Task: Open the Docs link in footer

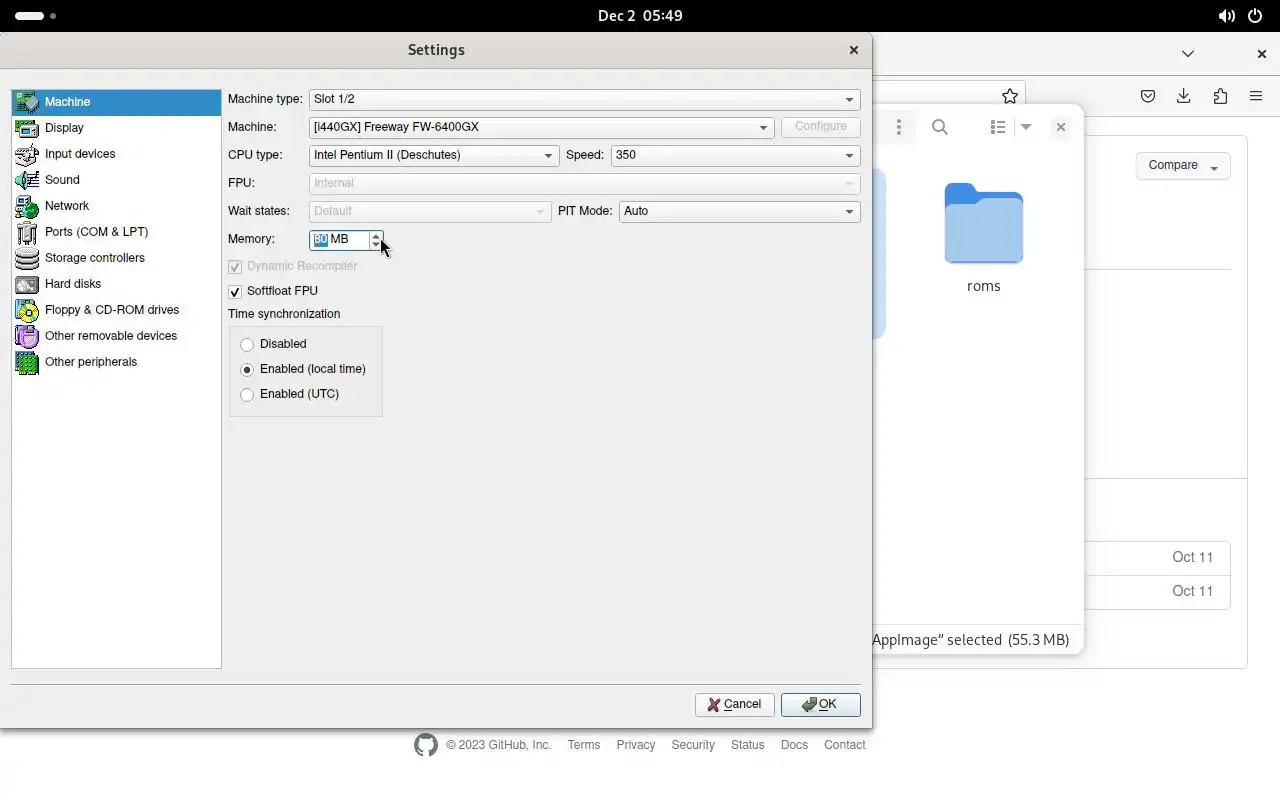Action: tap(794, 745)
